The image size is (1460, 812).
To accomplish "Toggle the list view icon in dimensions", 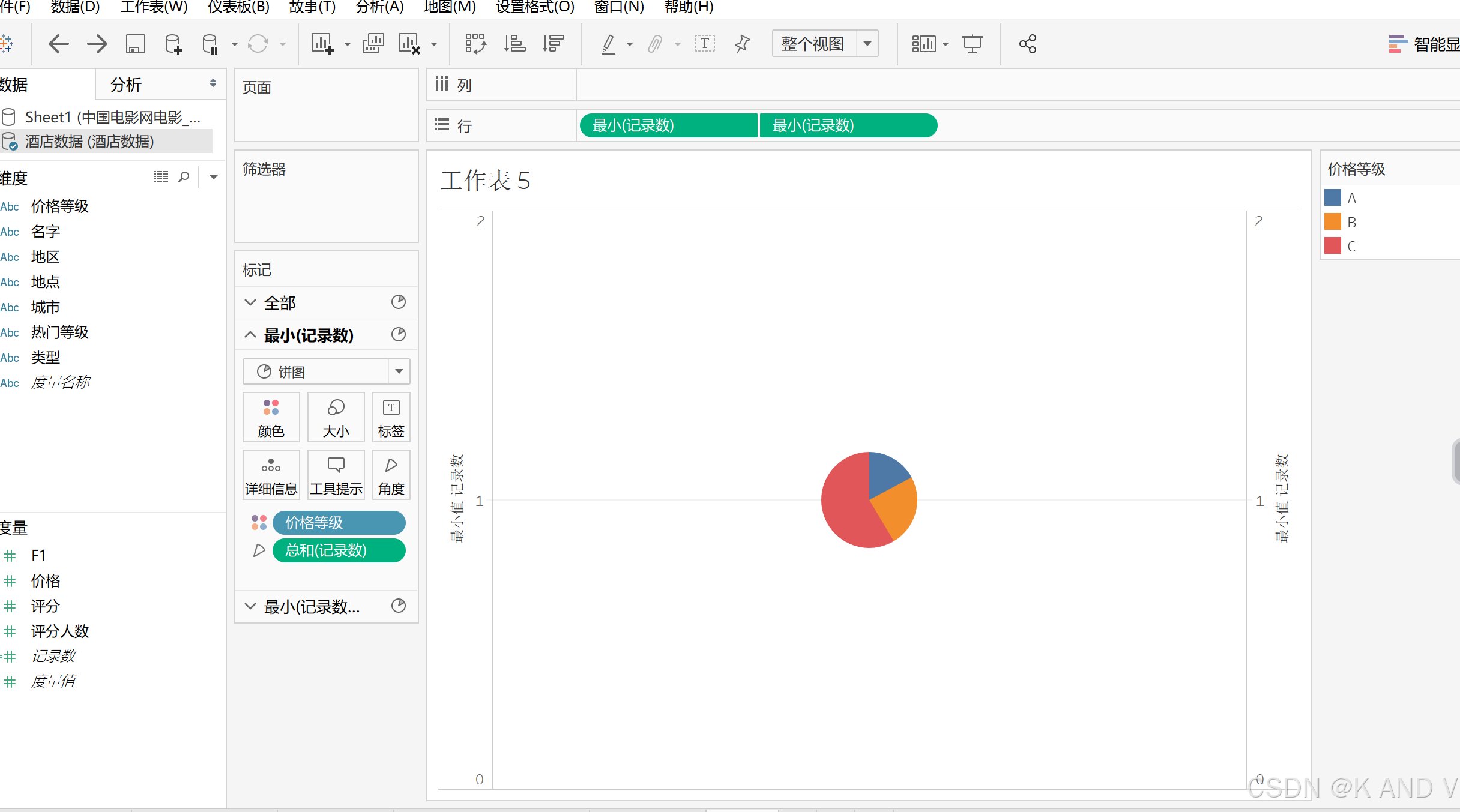I will click(x=160, y=177).
